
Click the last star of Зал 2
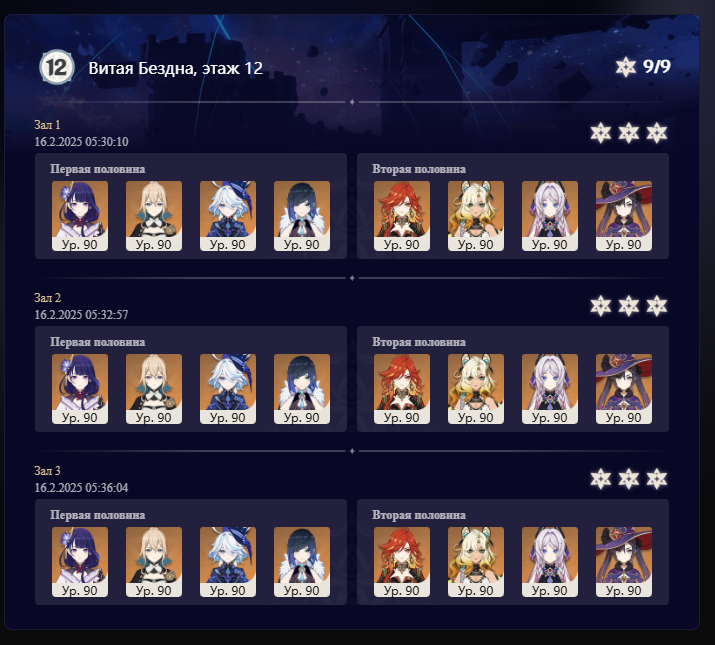pos(657,306)
